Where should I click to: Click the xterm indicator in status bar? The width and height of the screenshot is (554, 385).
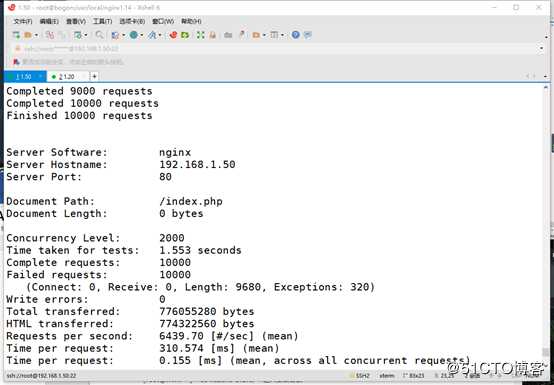pos(387,375)
